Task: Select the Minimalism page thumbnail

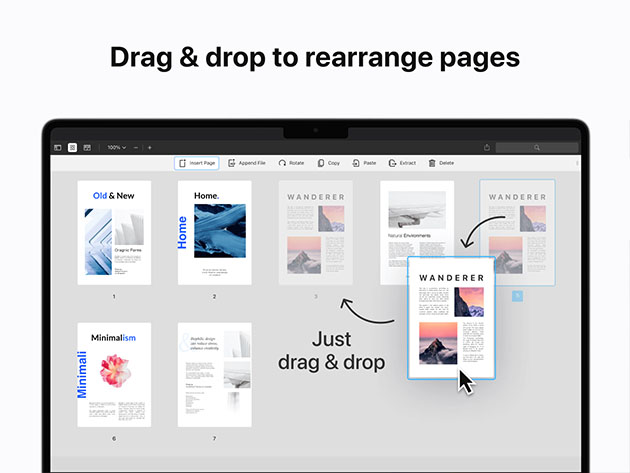Action: (114, 374)
